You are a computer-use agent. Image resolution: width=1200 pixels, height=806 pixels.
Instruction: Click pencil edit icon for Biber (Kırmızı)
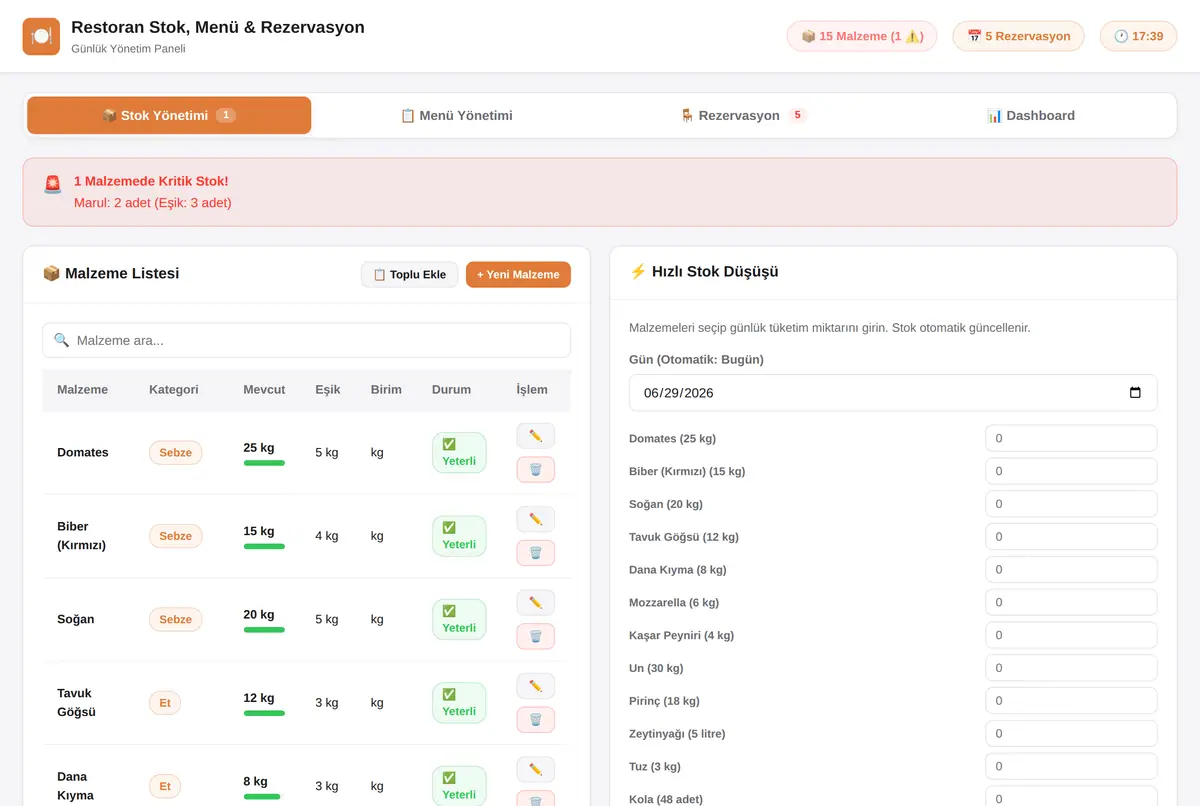pos(535,519)
